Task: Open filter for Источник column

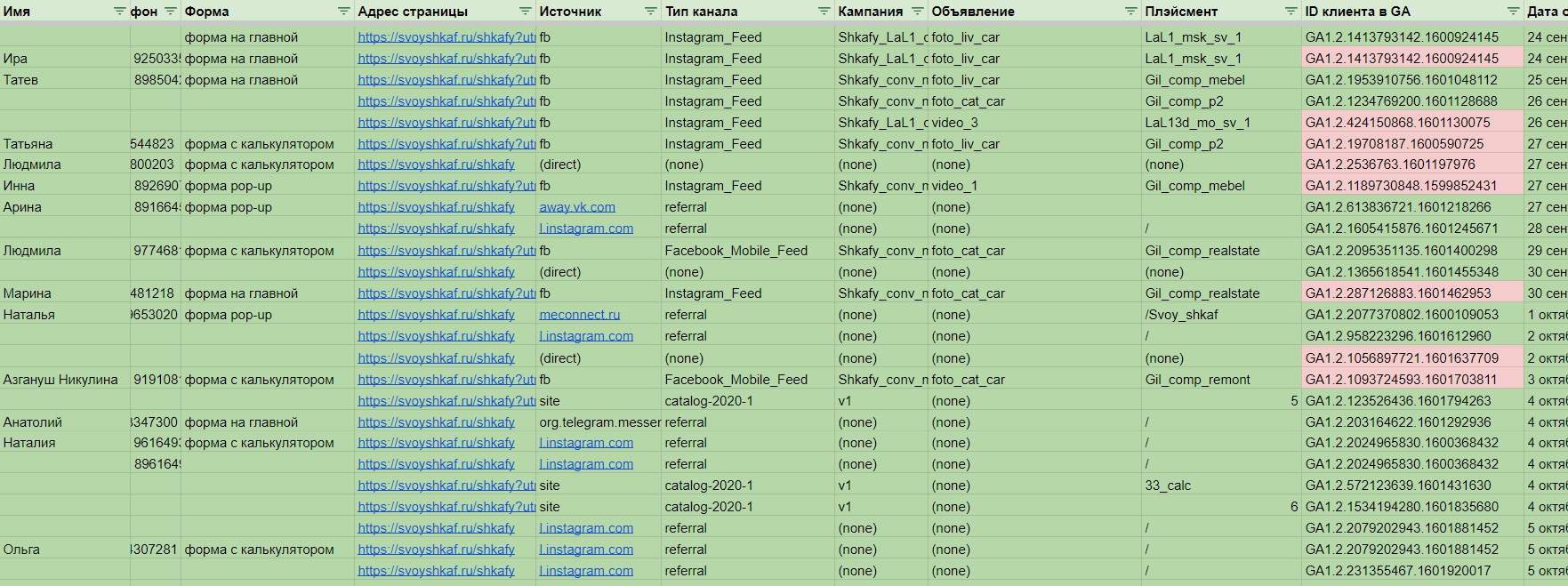Action: pyautogui.click(x=651, y=12)
